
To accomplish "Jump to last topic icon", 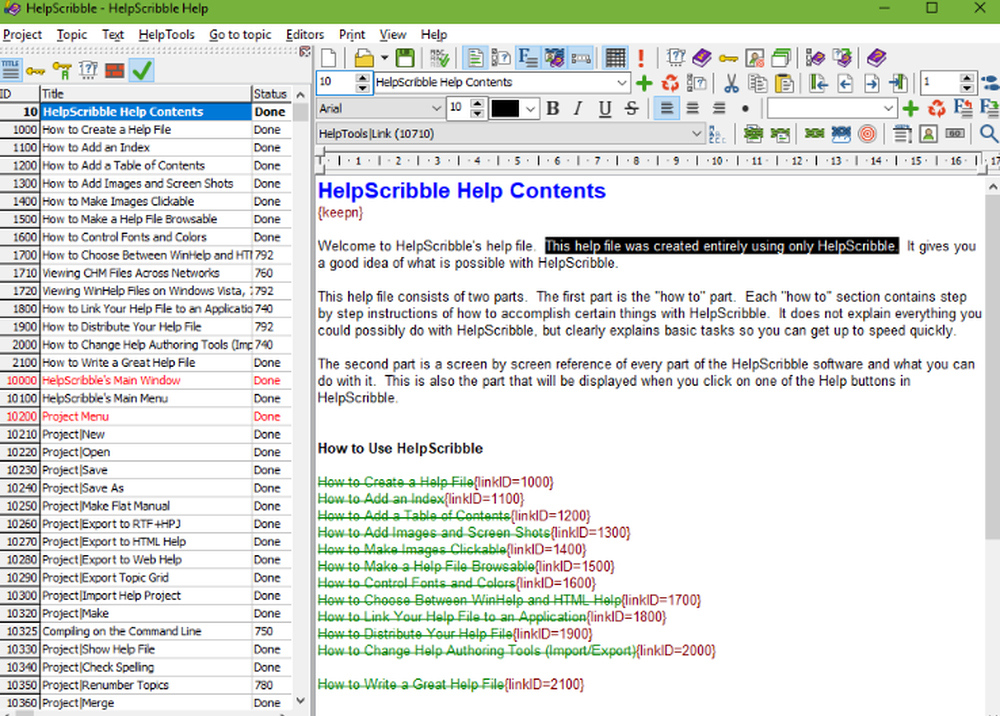I will tap(898, 83).
